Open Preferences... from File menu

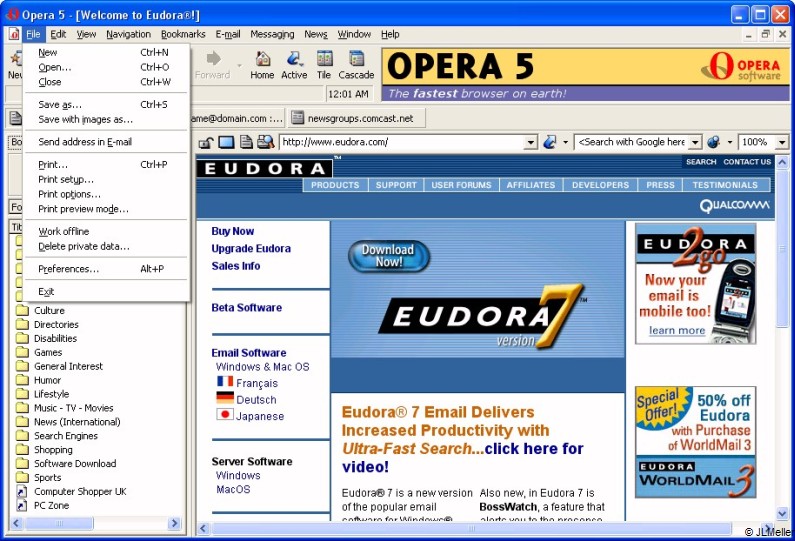pyautogui.click(x=106, y=269)
